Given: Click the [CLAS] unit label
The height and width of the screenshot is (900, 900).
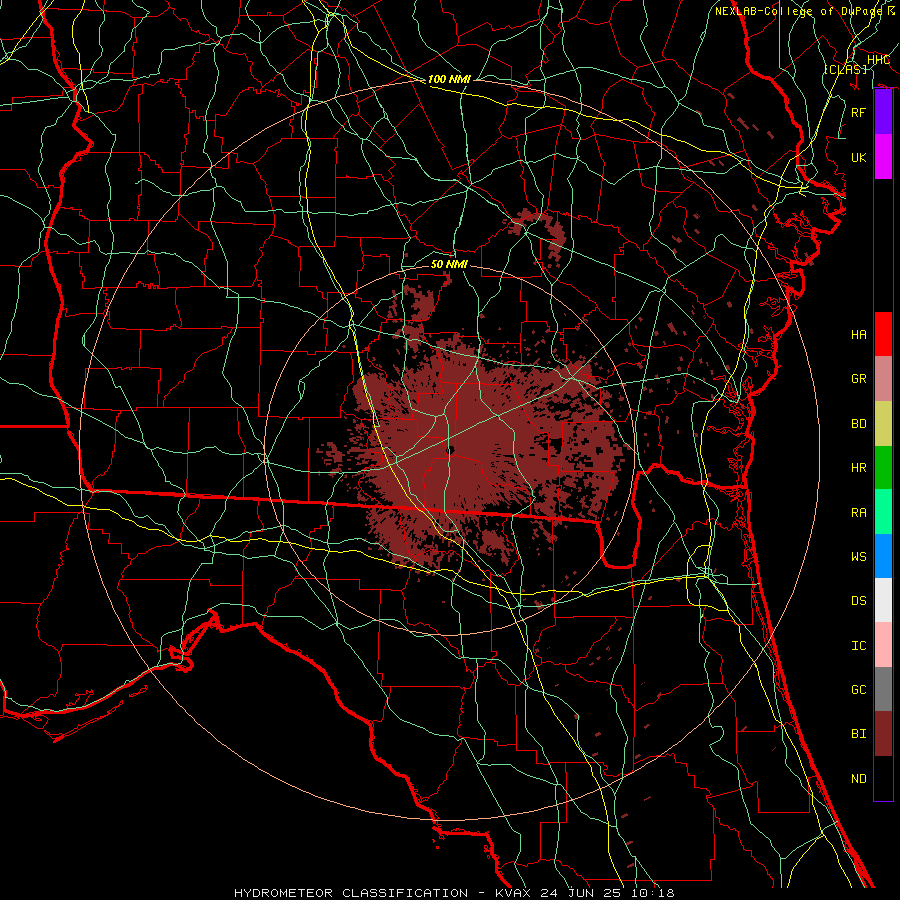Looking at the screenshot, I should (x=845, y=70).
